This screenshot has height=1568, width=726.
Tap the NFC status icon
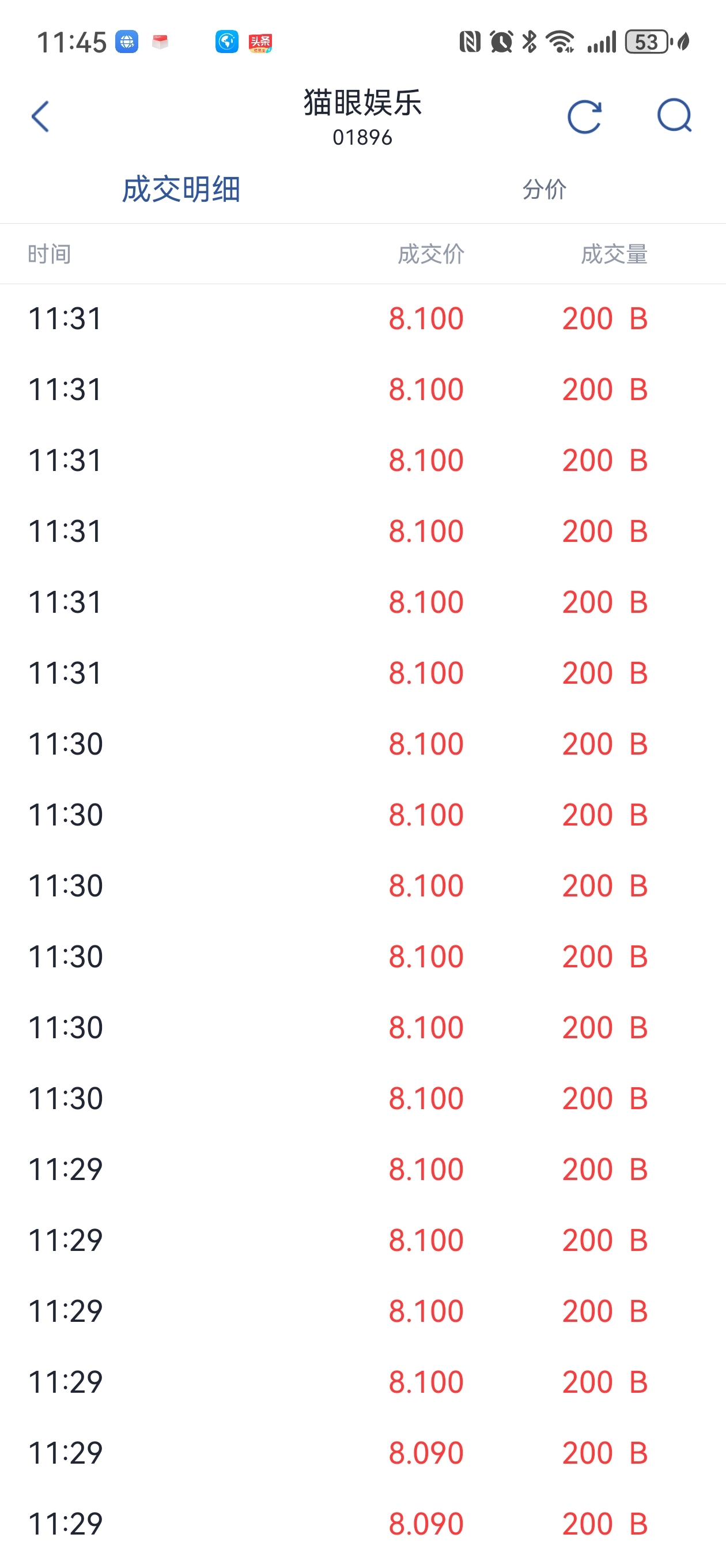click(470, 42)
